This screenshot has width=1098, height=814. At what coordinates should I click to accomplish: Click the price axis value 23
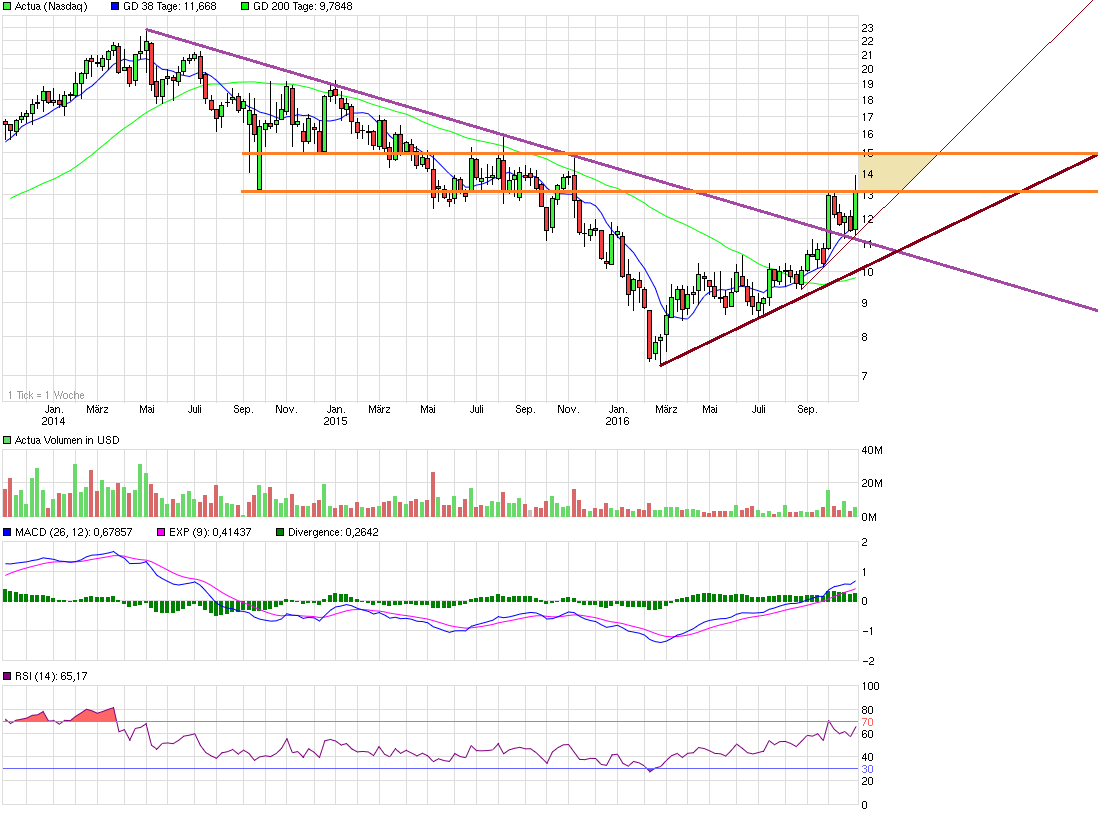pyautogui.click(x=868, y=27)
